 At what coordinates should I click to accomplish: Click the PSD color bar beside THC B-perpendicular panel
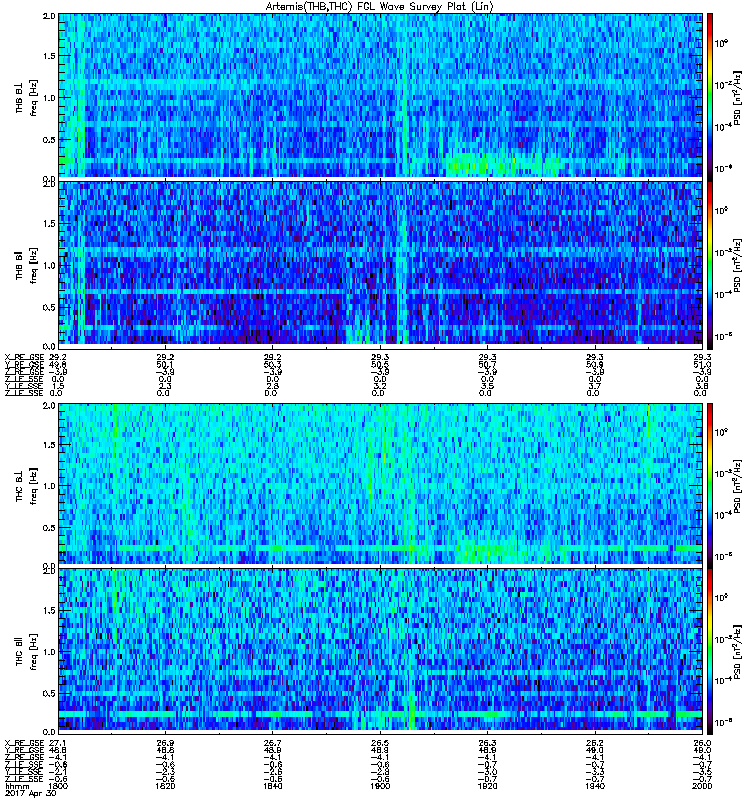[x=710, y=484]
